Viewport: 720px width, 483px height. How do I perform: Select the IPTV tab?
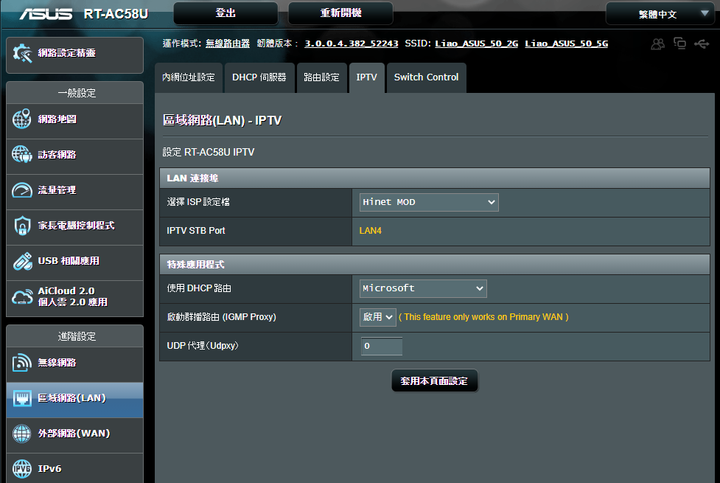coord(367,78)
